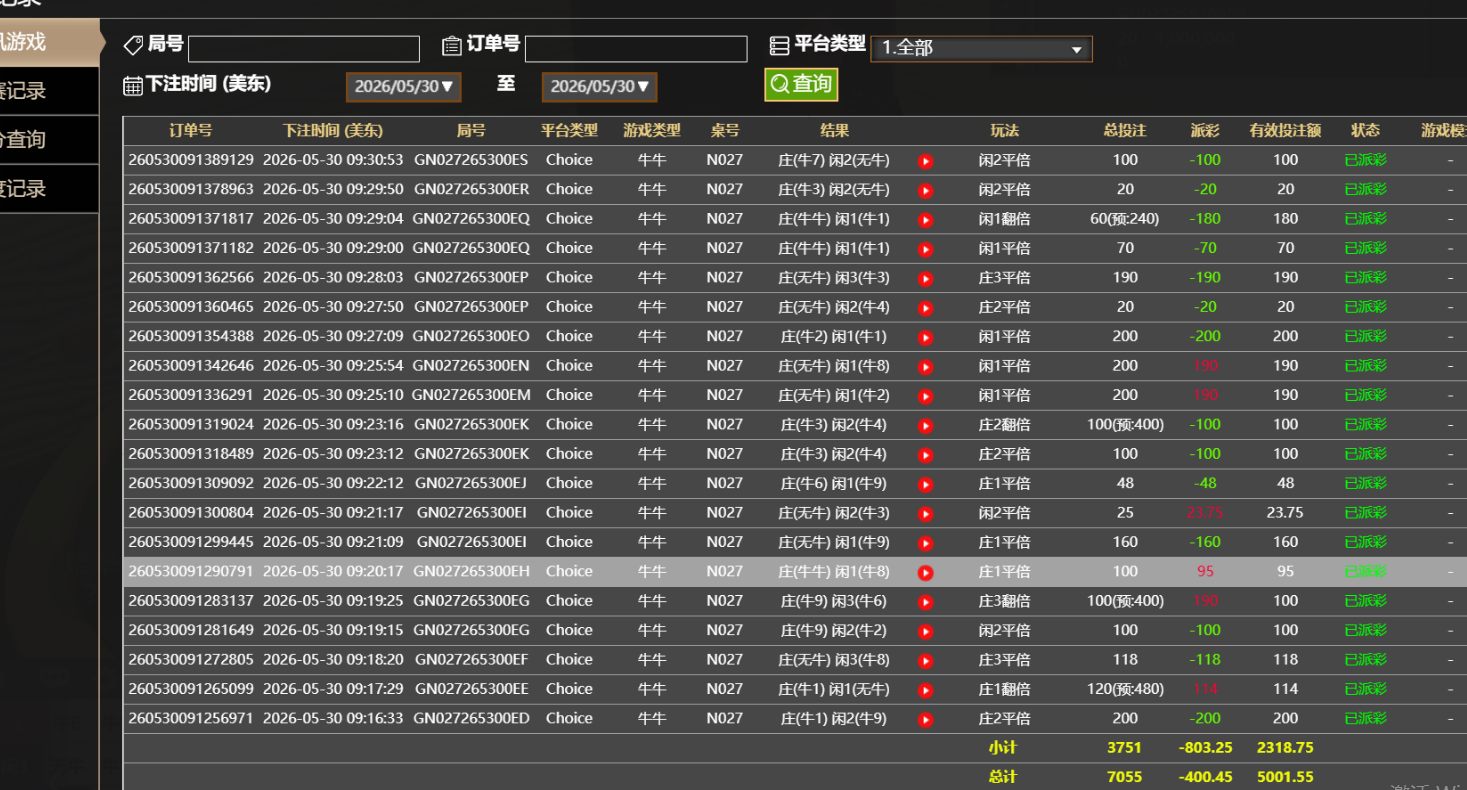This screenshot has height=790, width=1467.
Task: Play replay for order 260530091283137
Action: tap(926, 602)
